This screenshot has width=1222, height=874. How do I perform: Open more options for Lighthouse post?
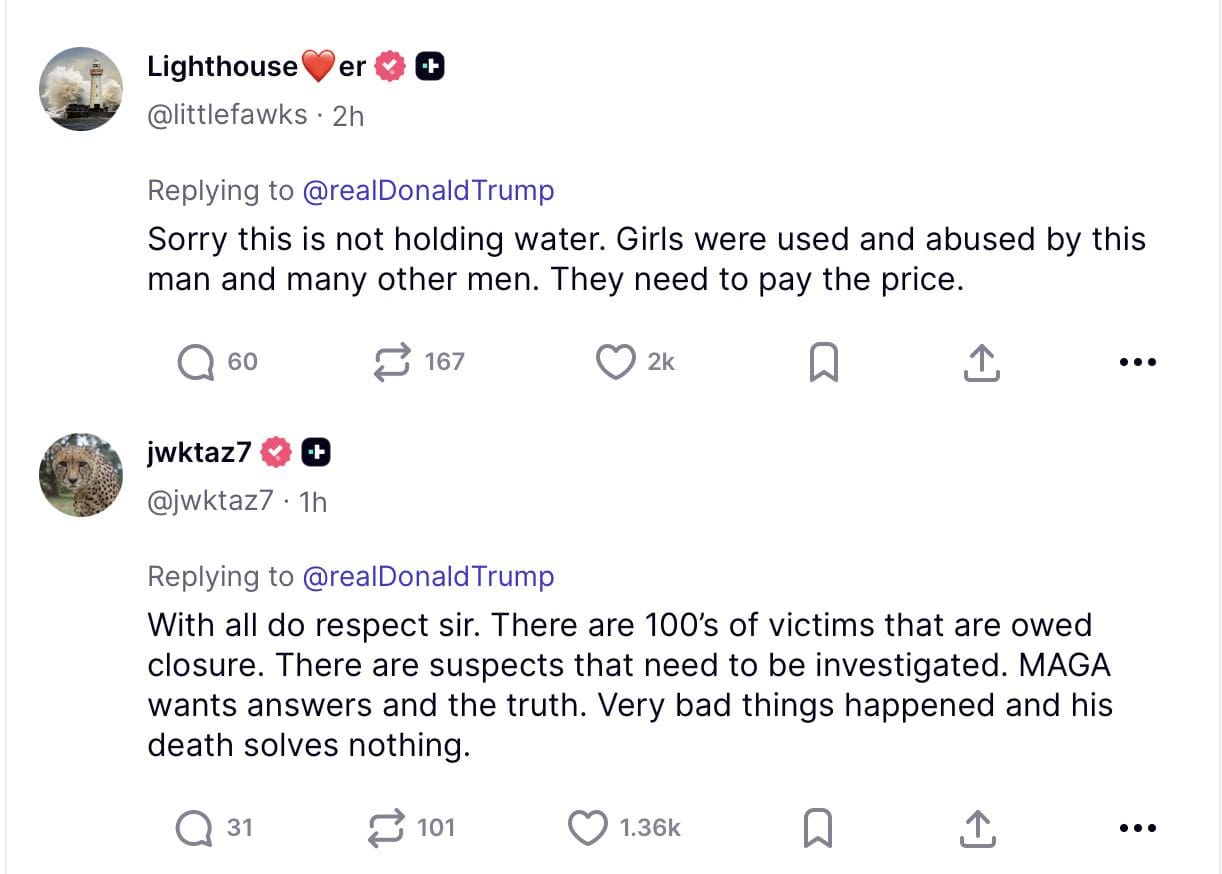(1138, 362)
